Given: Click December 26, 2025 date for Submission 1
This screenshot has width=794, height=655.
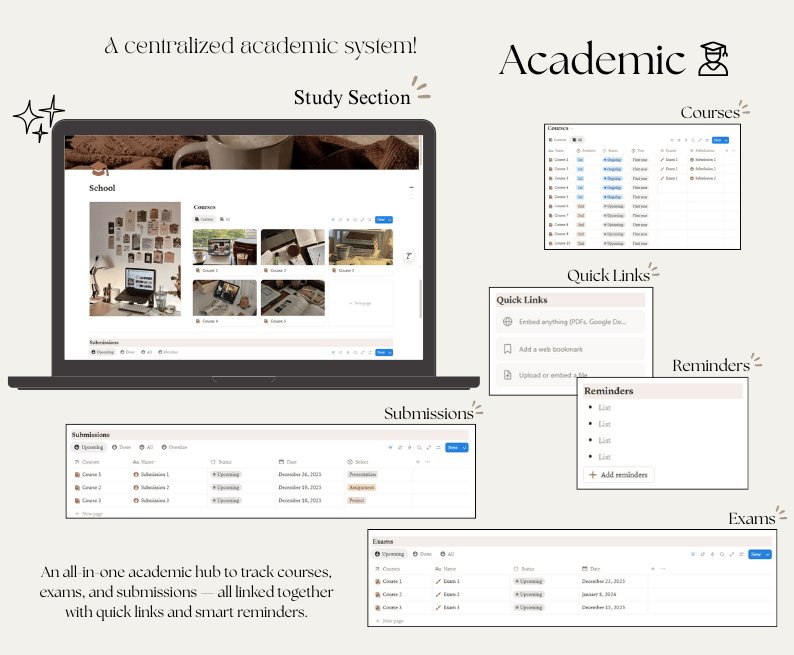Looking at the screenshot, I should (x=300, y=474).
